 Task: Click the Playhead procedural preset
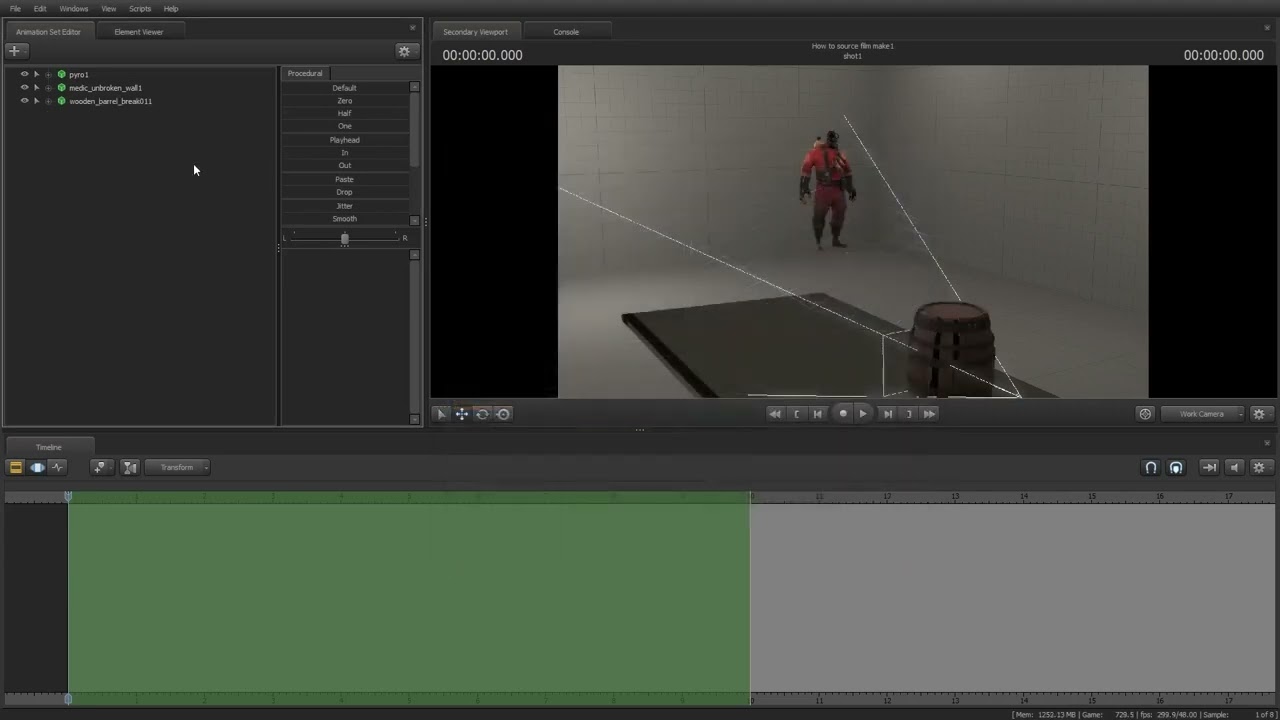(x=345, y=140)
